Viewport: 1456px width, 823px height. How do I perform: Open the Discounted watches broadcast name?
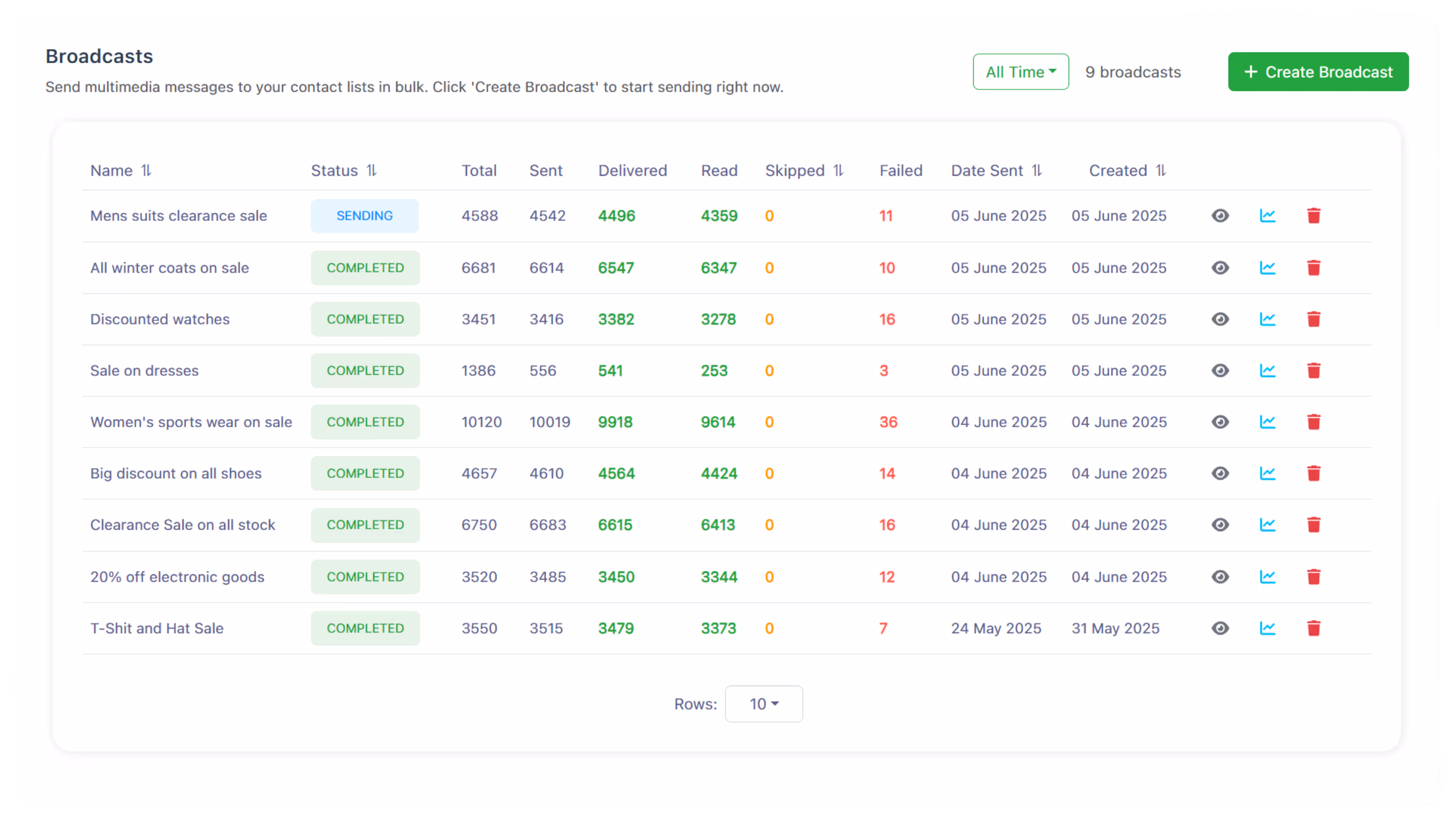click(160, 319)
